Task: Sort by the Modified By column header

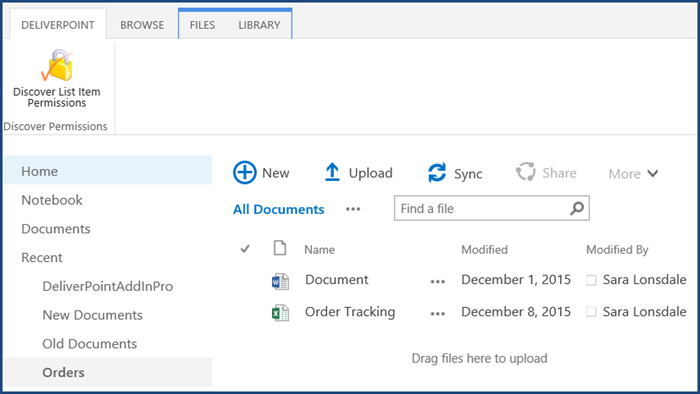Action: pyautogui.click(x=617, y=250)
